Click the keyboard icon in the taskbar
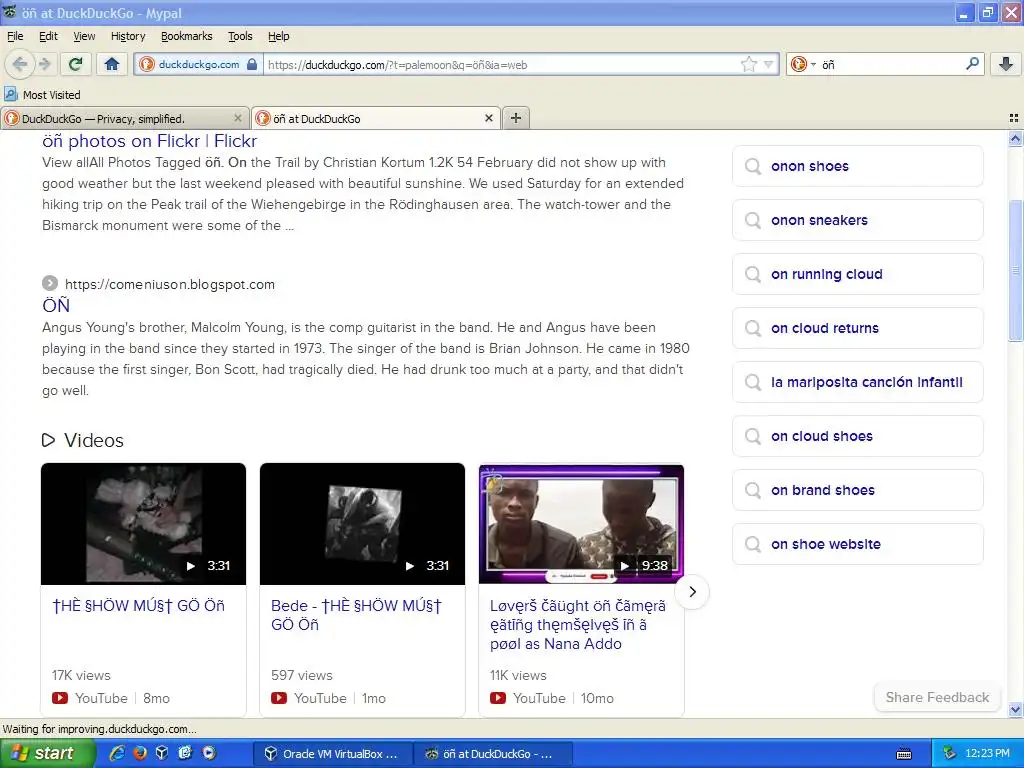This screenshot has height=768, width=1024. point(904,754)
